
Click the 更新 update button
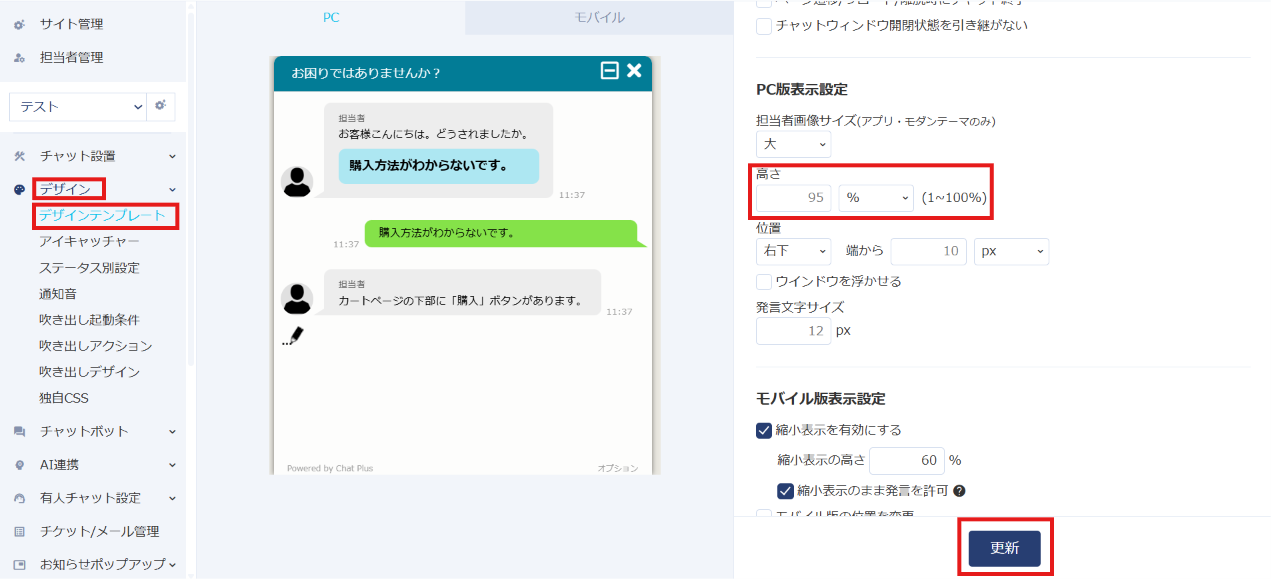pyautogui.click(x=1004, y=549)
